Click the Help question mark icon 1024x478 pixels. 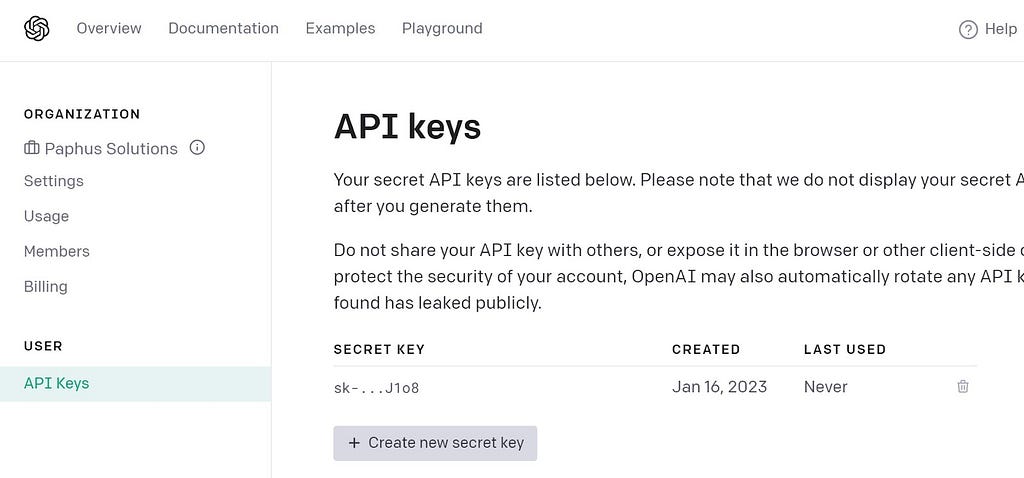pos(968,30)
